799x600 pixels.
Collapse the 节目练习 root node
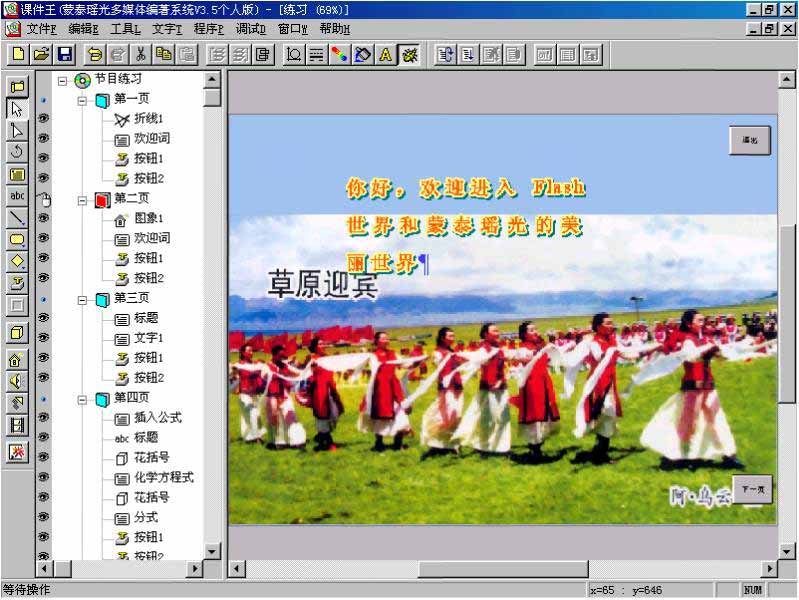click(62, 81)
